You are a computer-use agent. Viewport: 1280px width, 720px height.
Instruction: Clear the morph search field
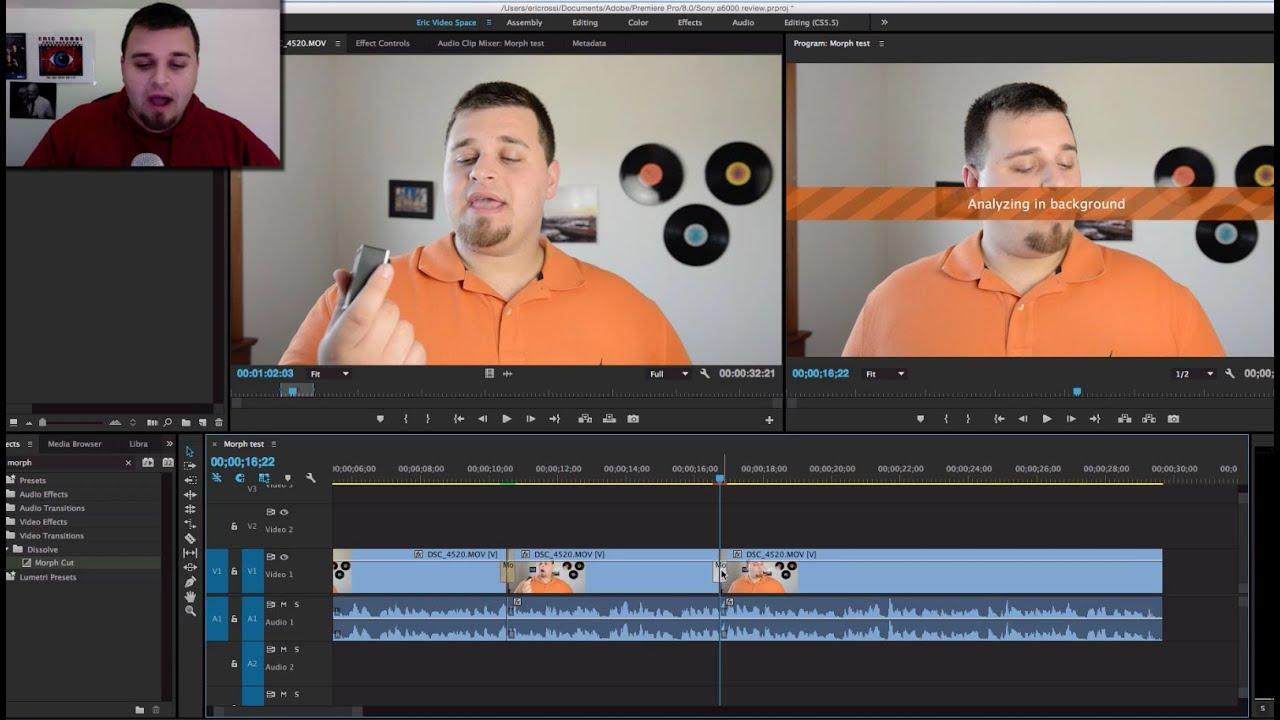click(x=128, y=463)
